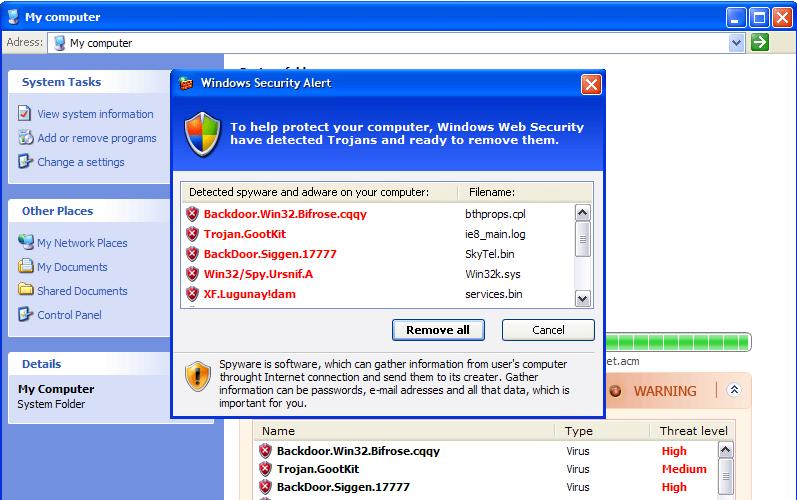Click the Change a settings icon

(25, 161)
